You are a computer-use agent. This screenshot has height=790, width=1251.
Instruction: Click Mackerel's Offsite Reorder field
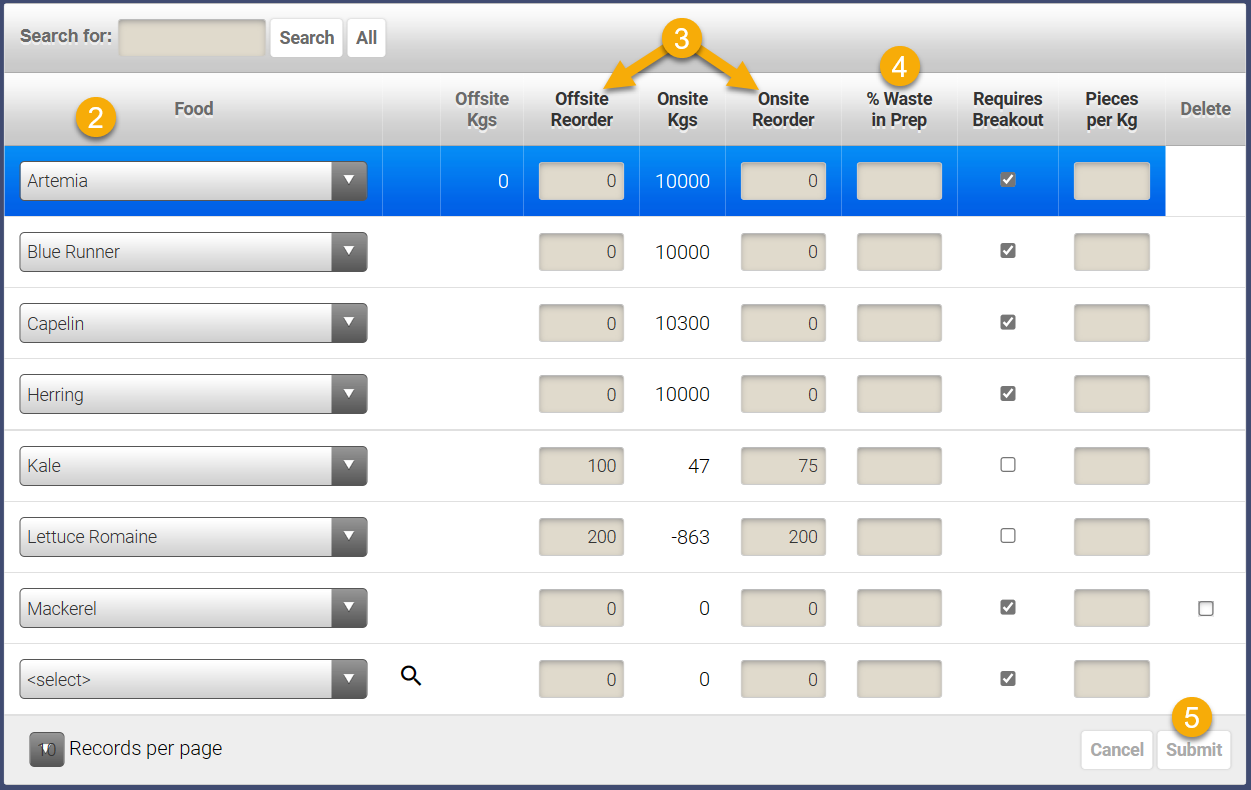coord(582,608)
